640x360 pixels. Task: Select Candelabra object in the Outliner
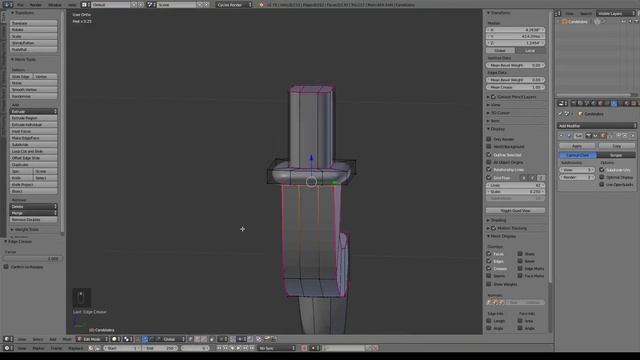[577, 21]
